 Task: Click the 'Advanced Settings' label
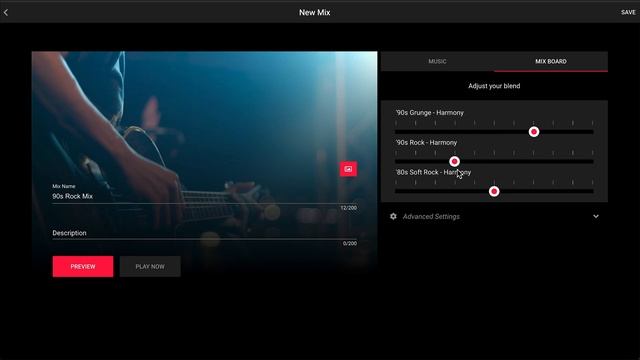431,217
